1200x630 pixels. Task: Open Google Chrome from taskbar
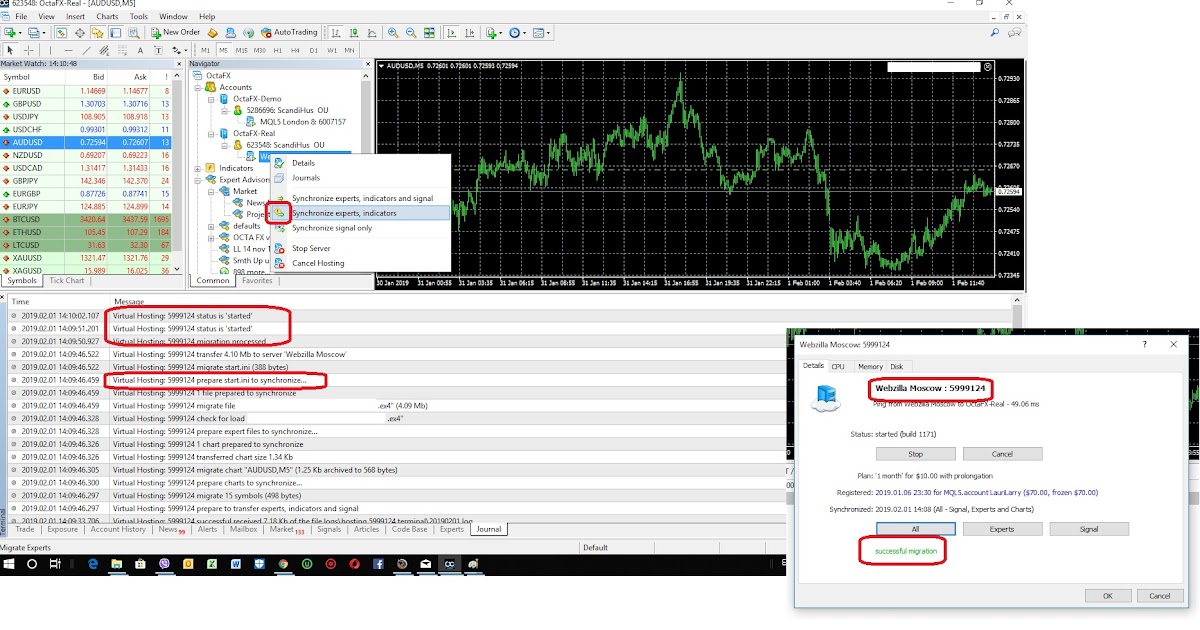tap(282, 564)
